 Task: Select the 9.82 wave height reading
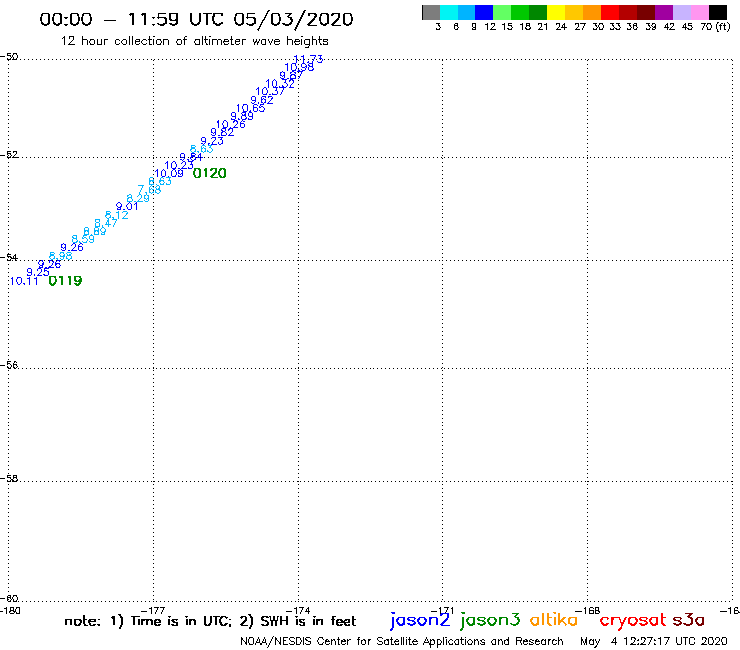(222, 133)
